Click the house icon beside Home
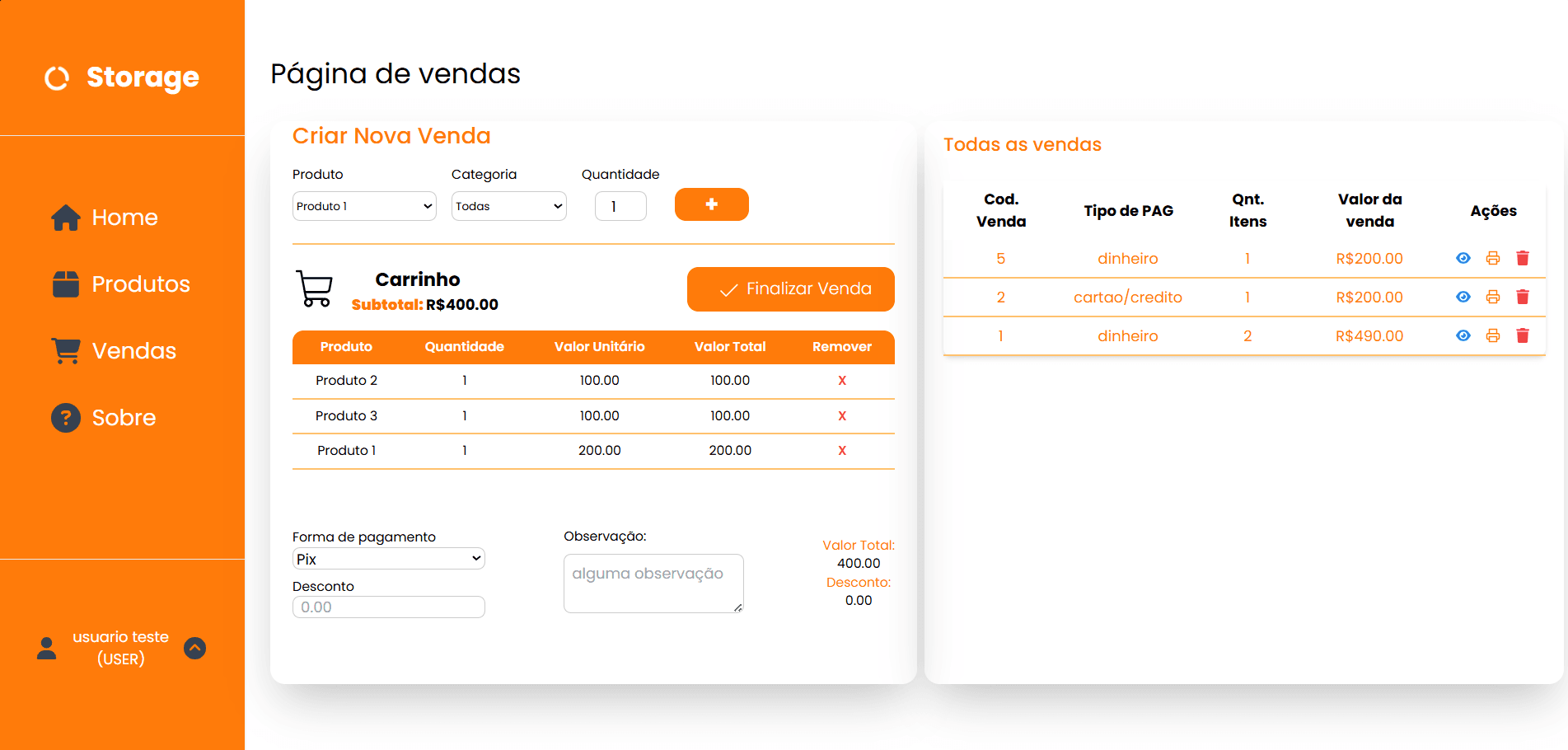The image size is (1568, 750). (x=66, y=218)
